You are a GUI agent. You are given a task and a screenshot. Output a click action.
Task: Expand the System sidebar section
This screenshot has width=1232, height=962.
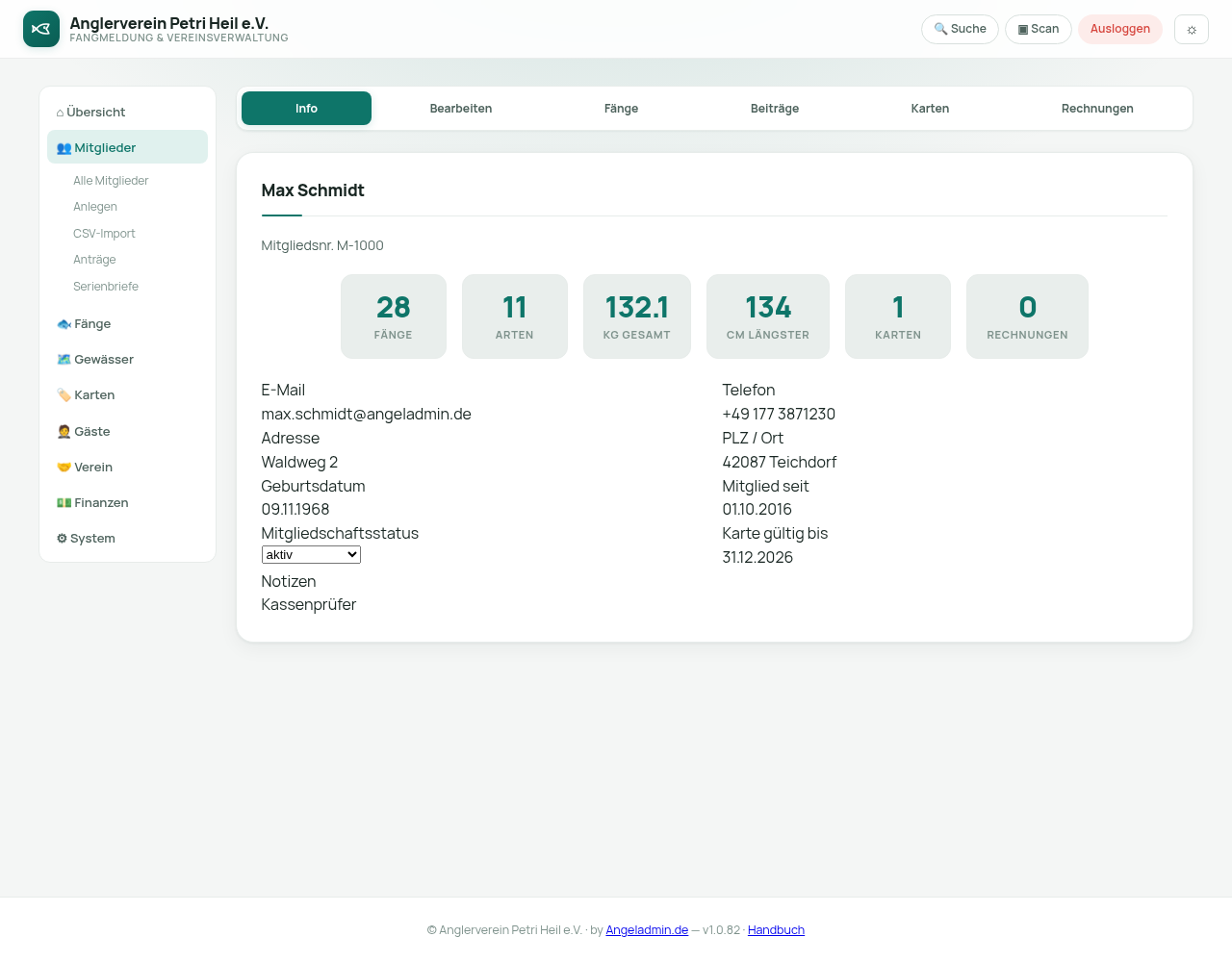click(127, 539)
